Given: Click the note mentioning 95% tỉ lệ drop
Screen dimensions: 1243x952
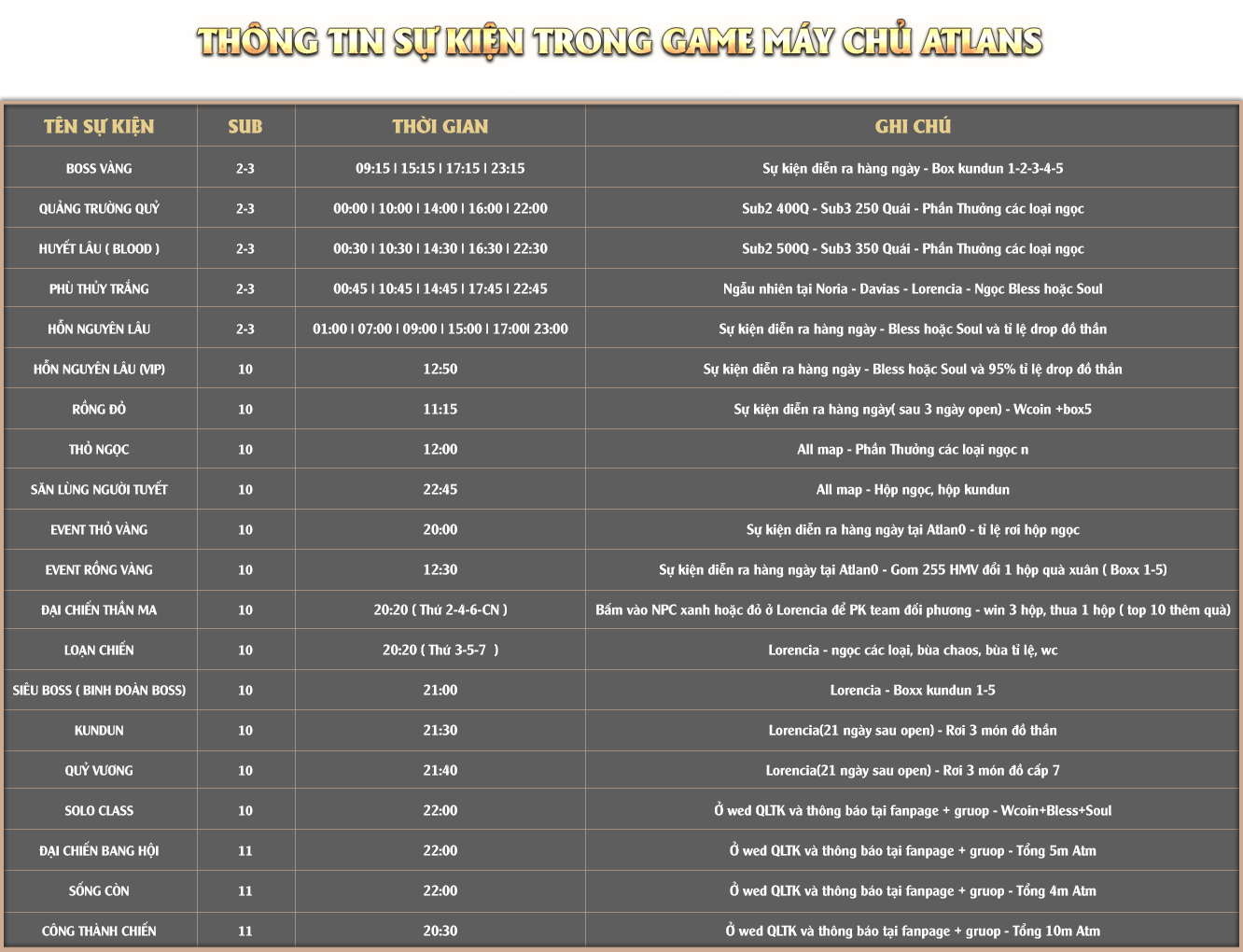Looking at the screenshot, I should [913, 370].
